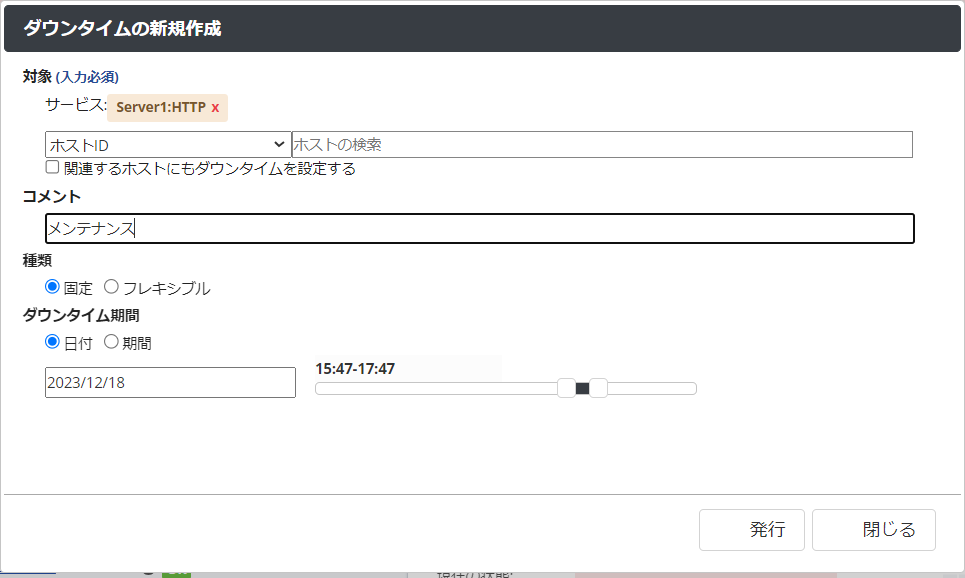Remove the Server1:HTTP service tag
965x578 pixels.
[x=215, y=107]
